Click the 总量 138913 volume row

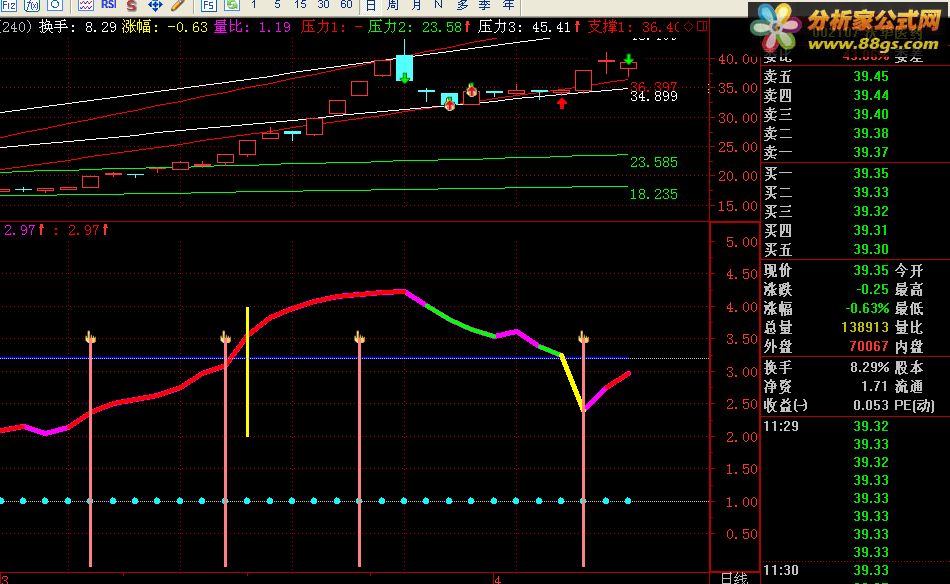826,328
